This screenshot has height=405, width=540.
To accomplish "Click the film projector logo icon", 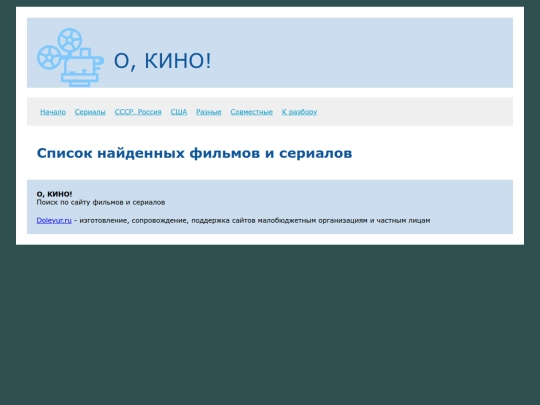I will click(70, 57).
